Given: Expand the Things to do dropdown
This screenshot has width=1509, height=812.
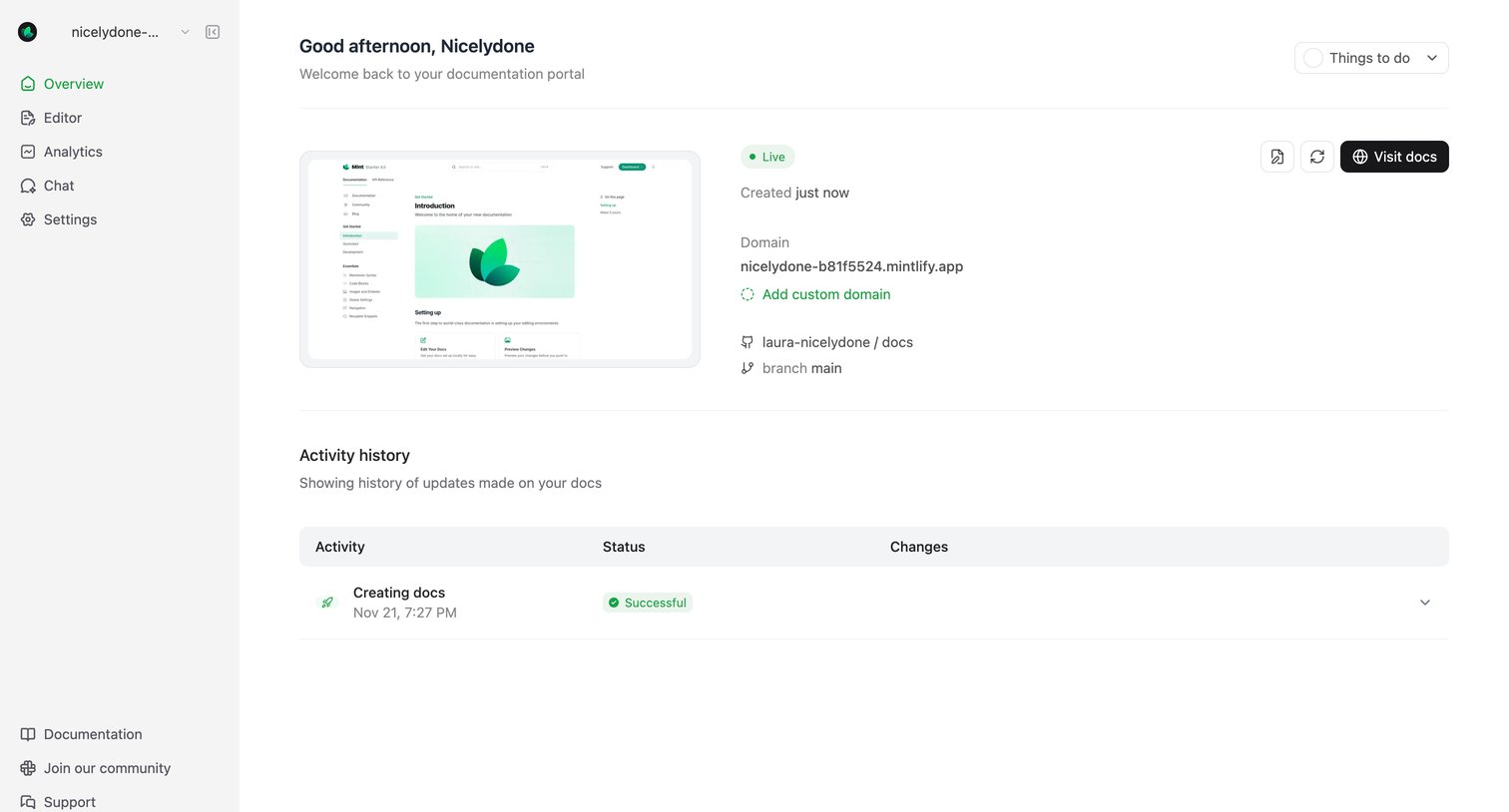Looking at the screenshot, I should point(1371,58).
